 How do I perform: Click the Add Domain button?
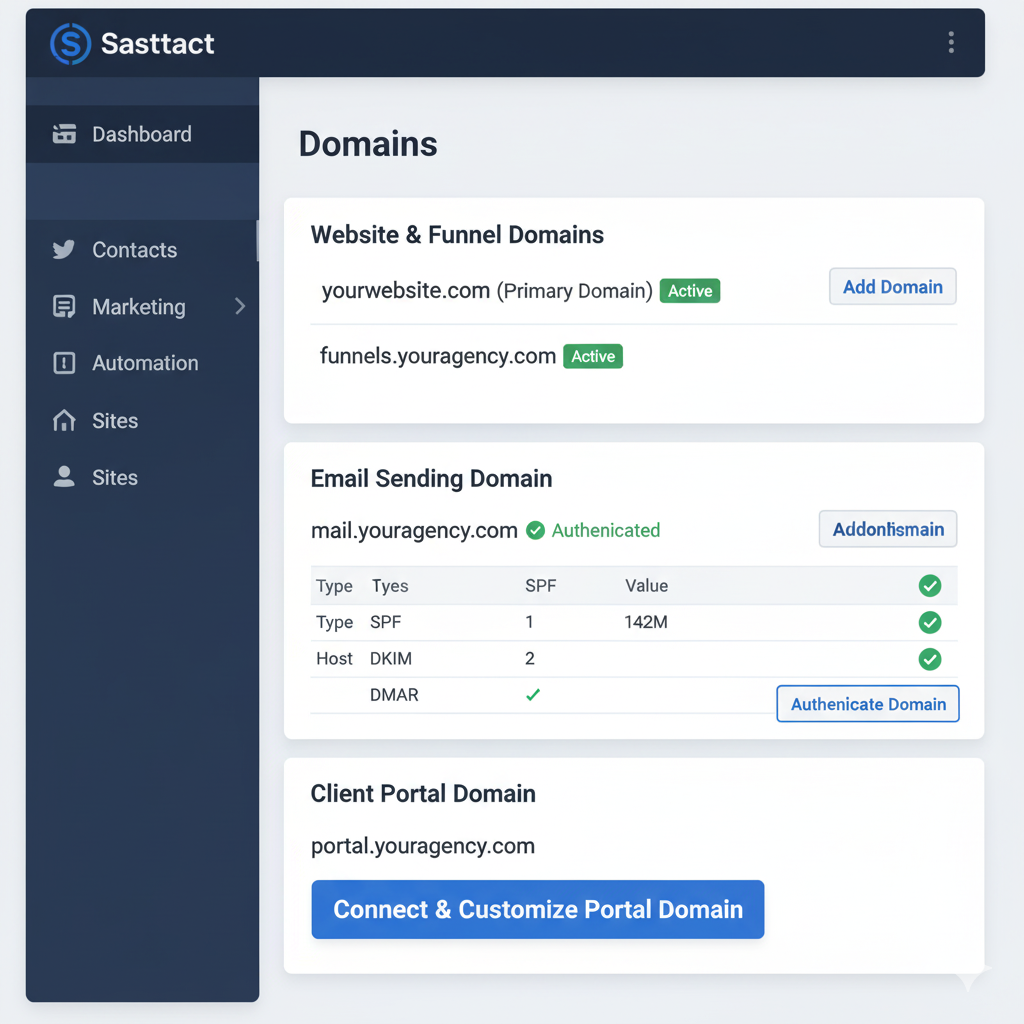click(892, 287)
